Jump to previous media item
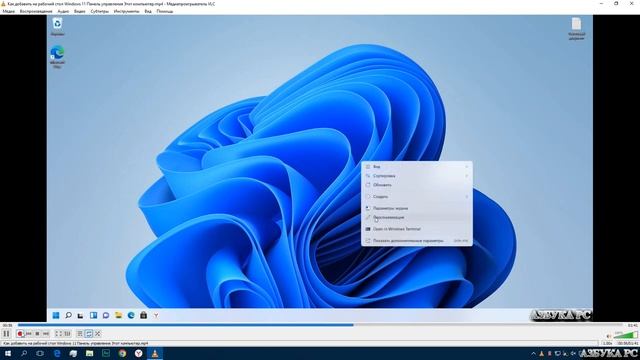 (28, 334)
